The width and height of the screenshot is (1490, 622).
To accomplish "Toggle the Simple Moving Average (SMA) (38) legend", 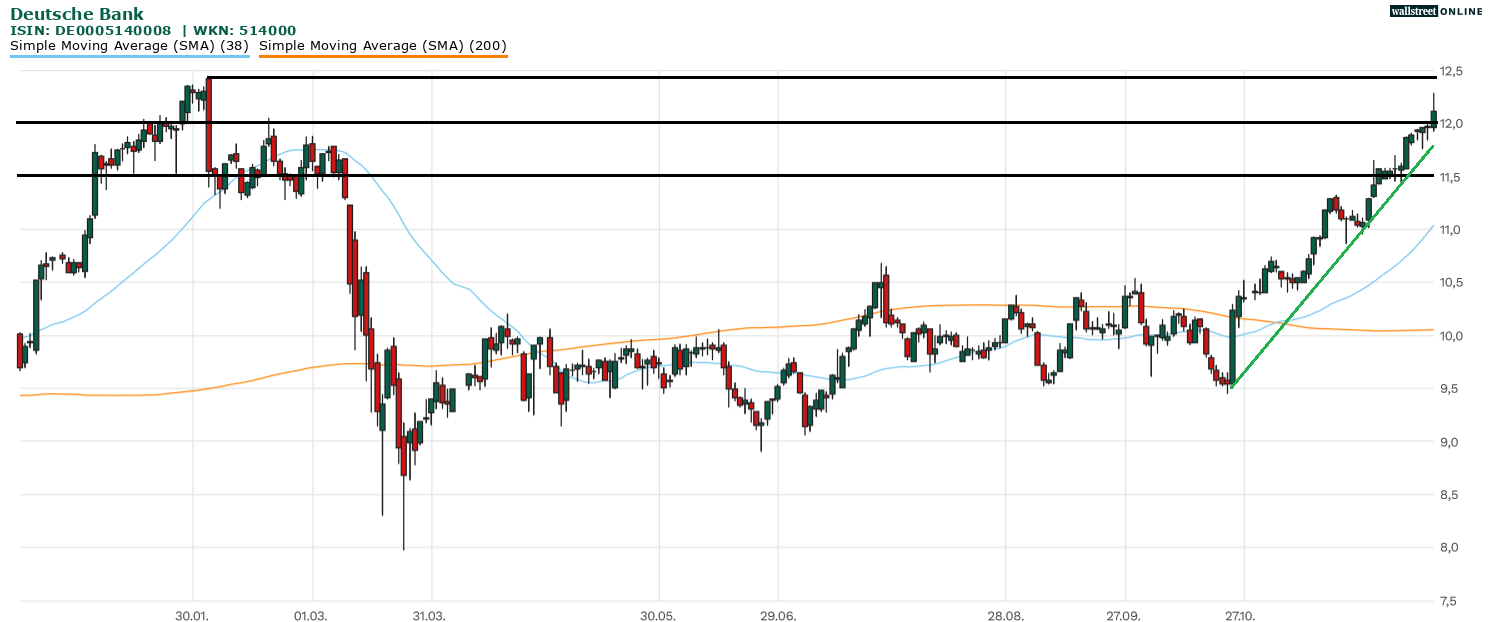I will 129,46.
